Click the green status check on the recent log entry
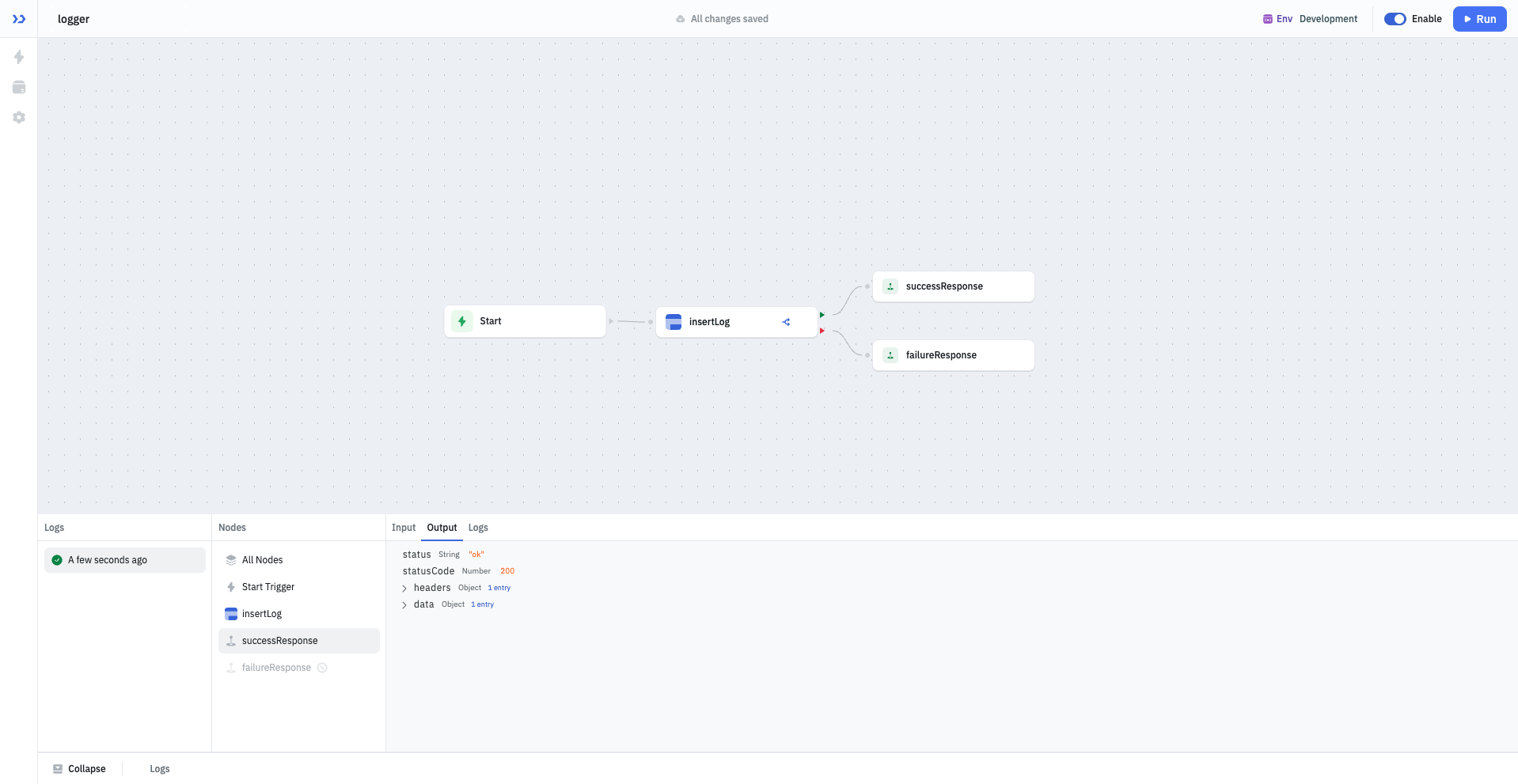Image resolution: width=1518 pixels, height=784 pixels. [x=57, y=559]
